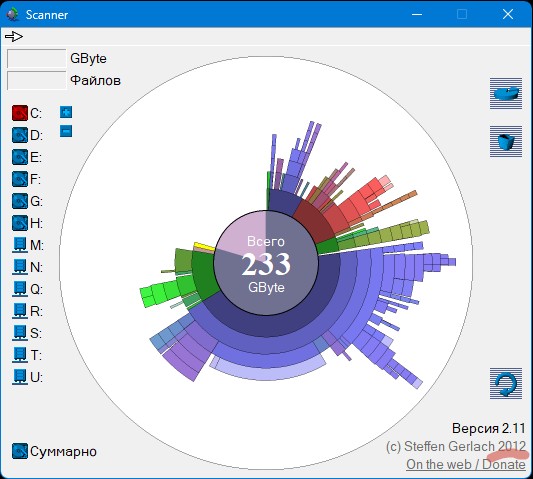Image resolution: width=533 pixels, height=479 pixels.
Task: Click the yellow chart segment
Action: tap(204, 247)
